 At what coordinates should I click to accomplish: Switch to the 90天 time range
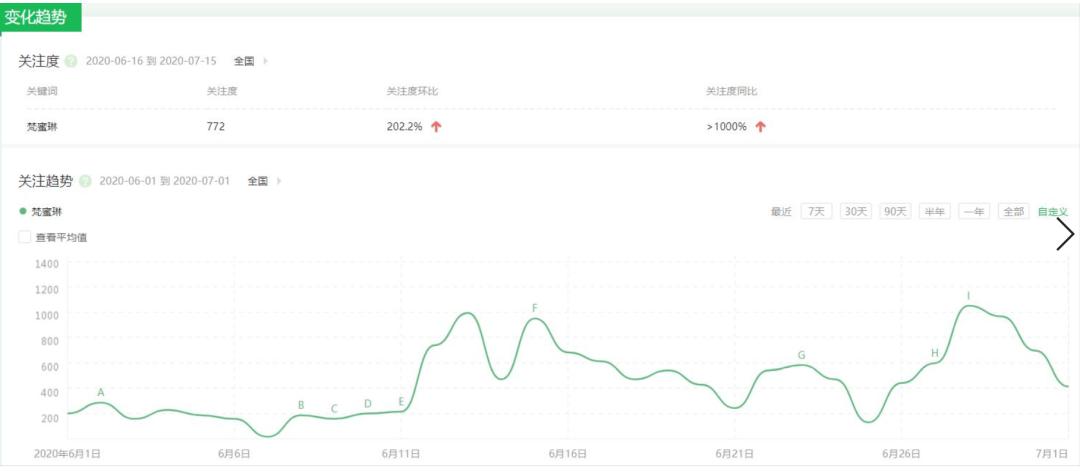[x=895, y=211]
